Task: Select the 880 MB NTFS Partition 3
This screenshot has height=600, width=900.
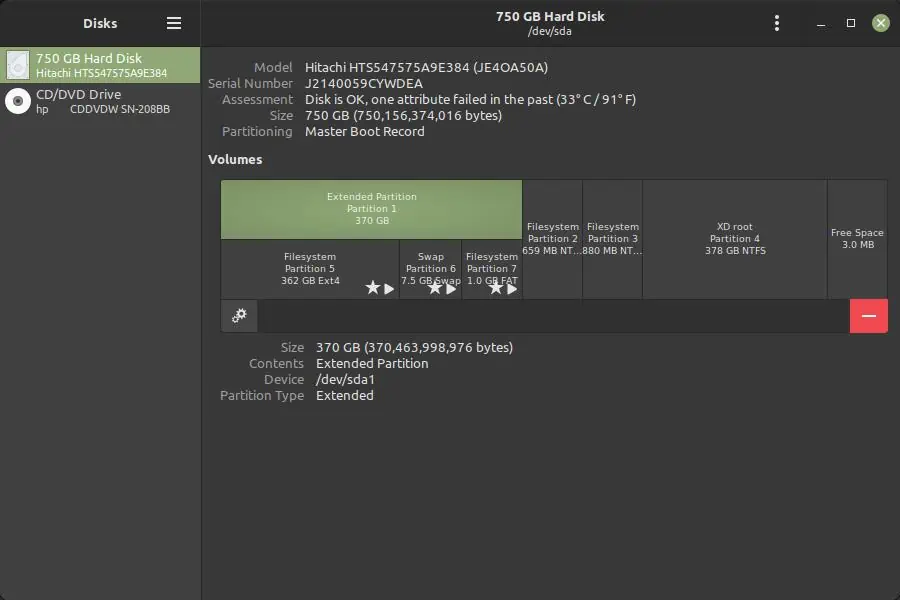Action: point(612,239)
